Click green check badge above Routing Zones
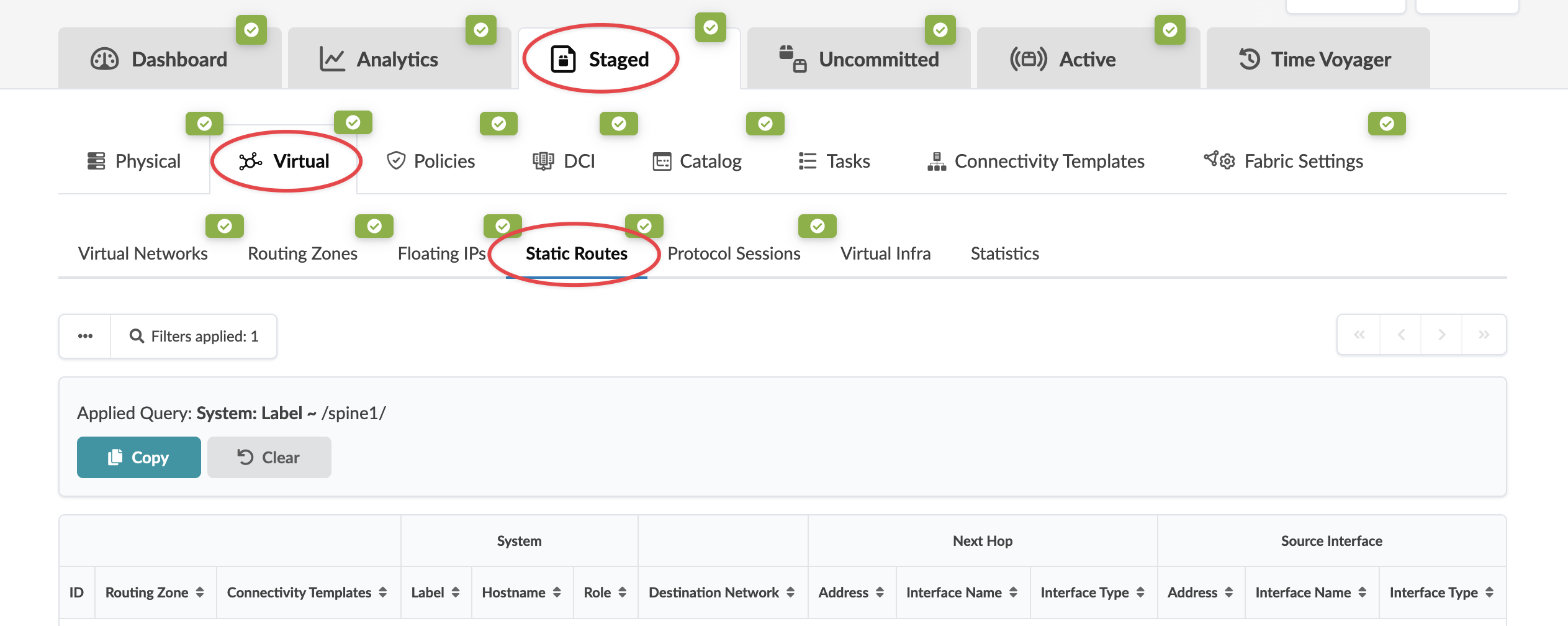This screenshot has width=1568, height=626. (374, 226)
